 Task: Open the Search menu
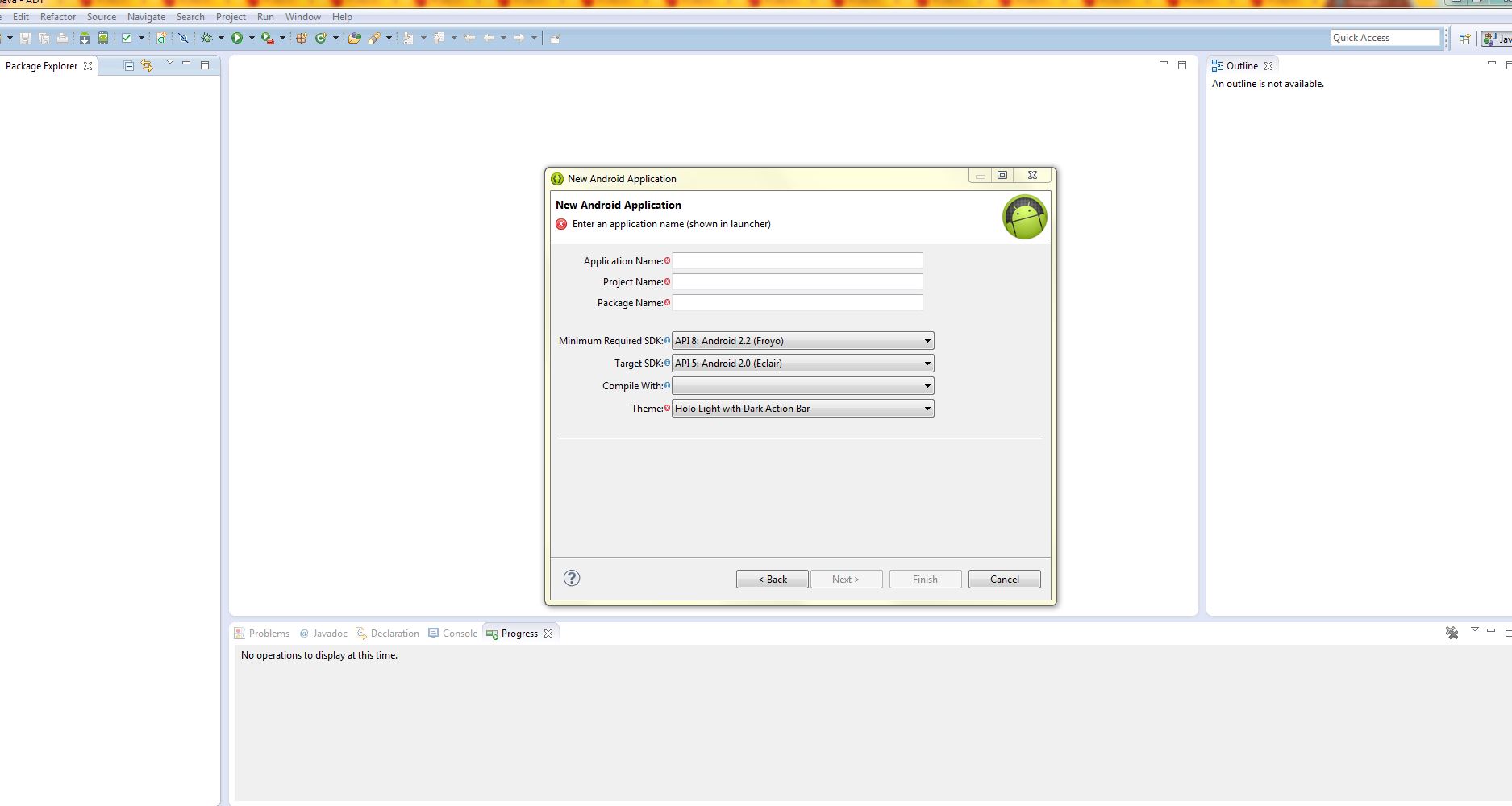(190, 16)
